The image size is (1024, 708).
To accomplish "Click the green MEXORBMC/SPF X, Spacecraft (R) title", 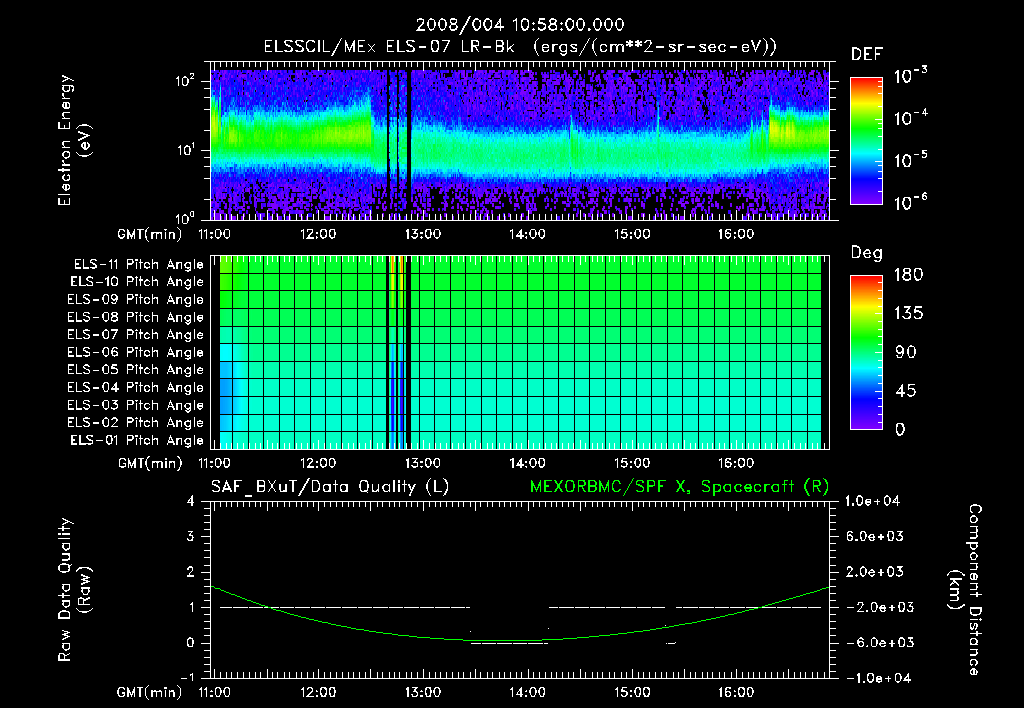I will (679, 487).
